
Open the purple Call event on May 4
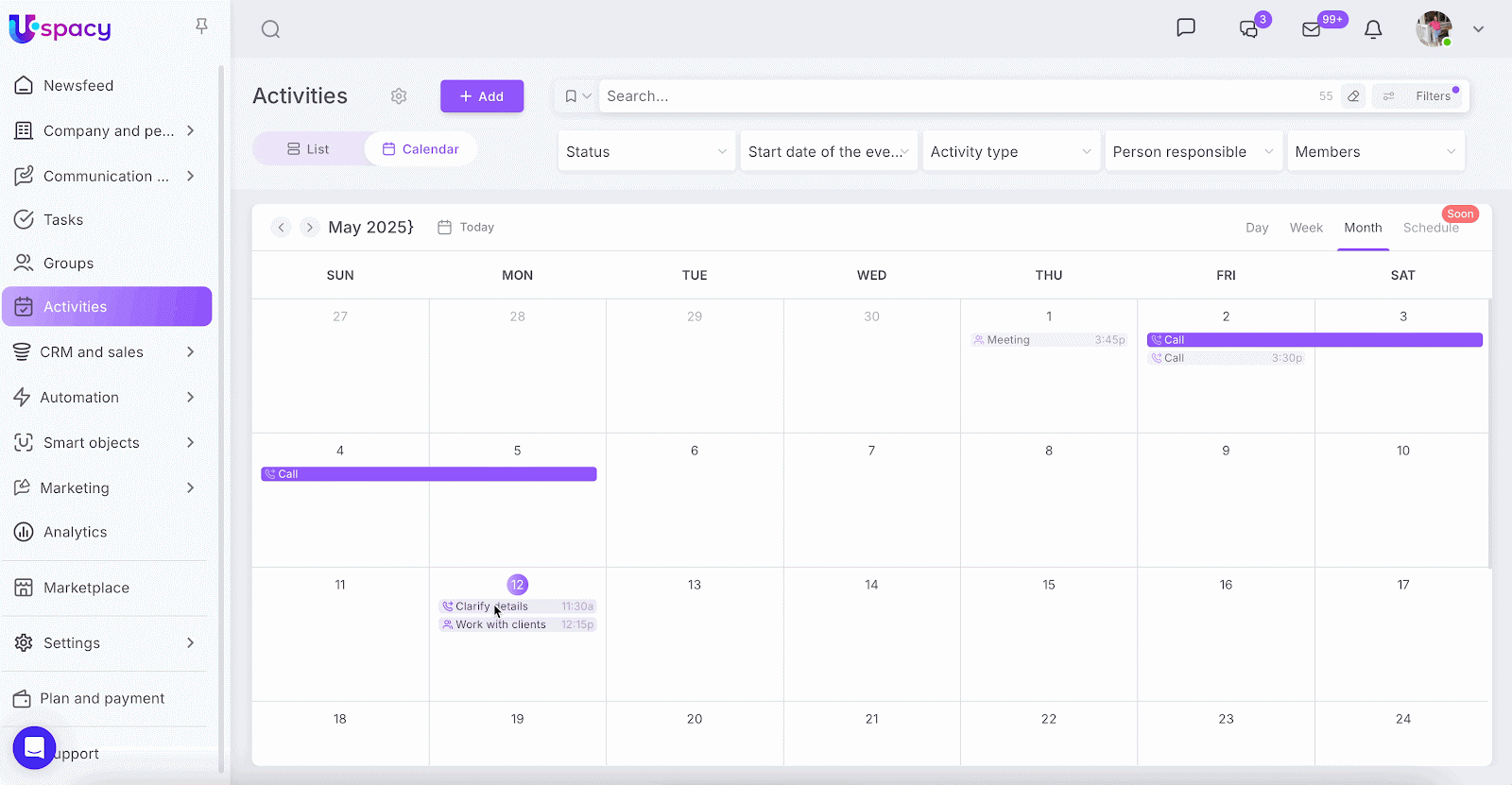(428, 474)
